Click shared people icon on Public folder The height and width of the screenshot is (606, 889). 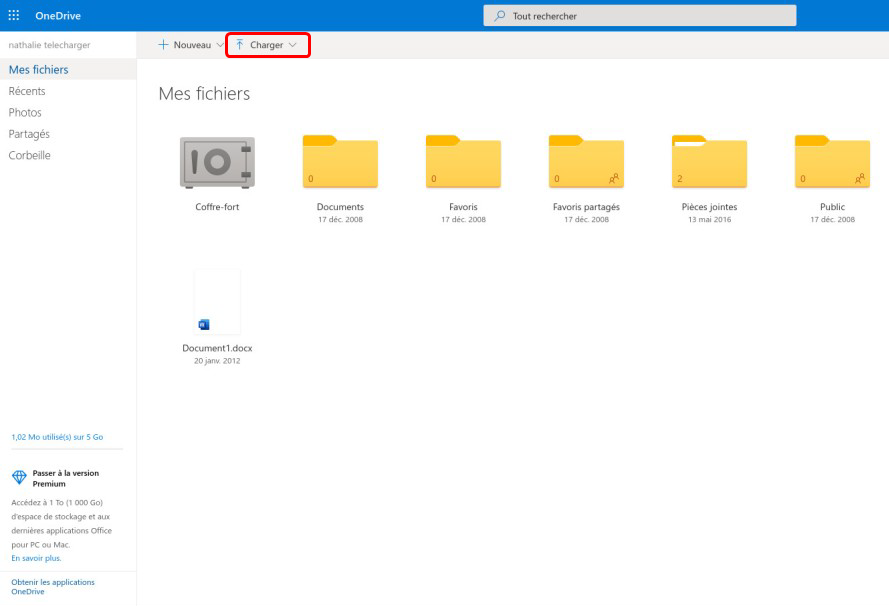pos(860,179)
